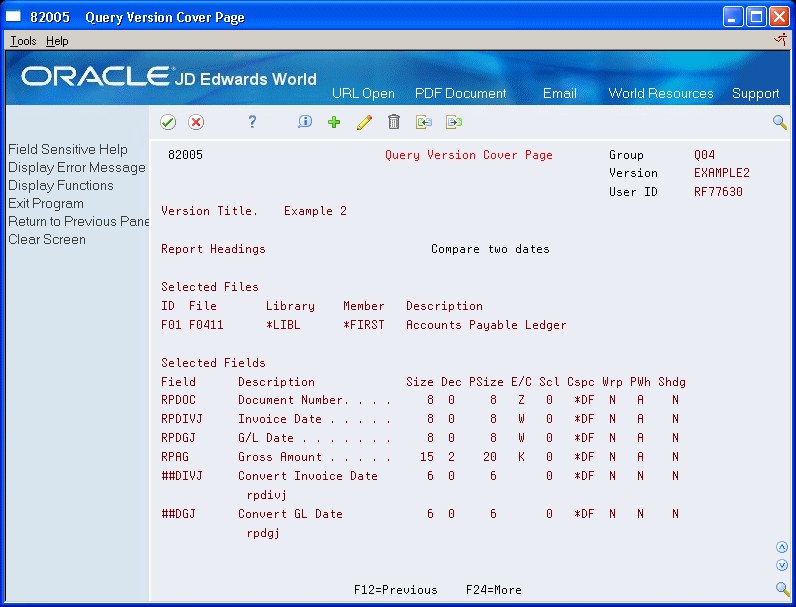Click 82005 program ID in the panel
The image size is (796, 607).
click(x=185, y=155)
